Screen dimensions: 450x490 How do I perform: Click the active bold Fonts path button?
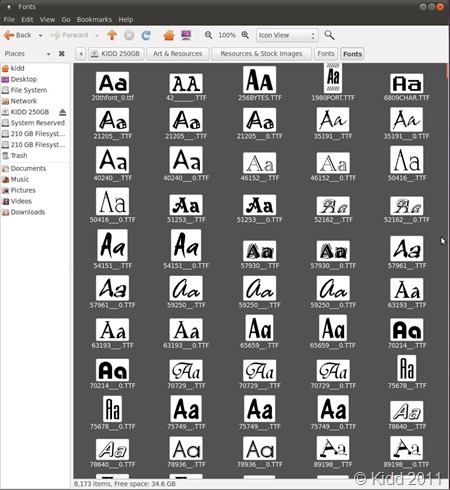pos(352,54)
